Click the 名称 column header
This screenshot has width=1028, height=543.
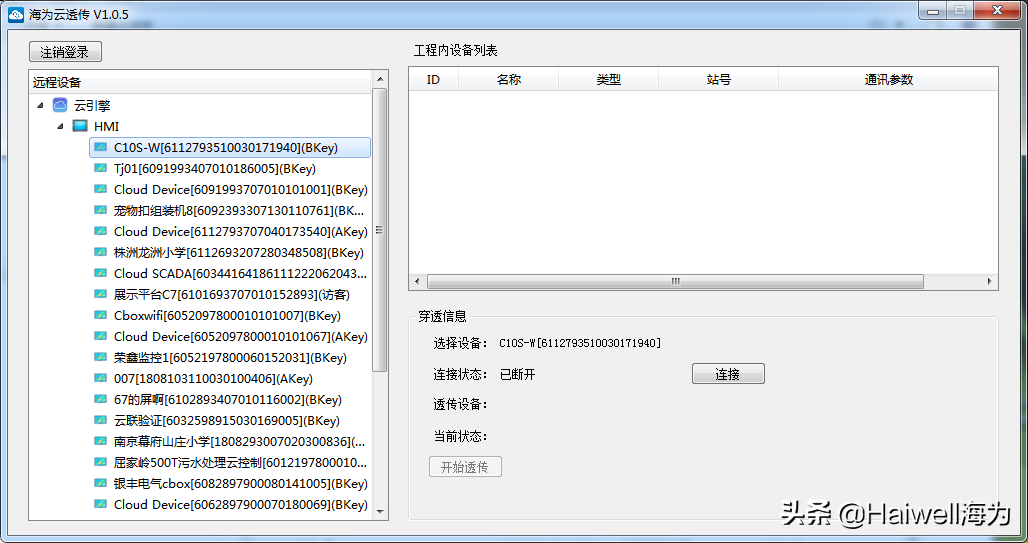(x=508, y=80)
